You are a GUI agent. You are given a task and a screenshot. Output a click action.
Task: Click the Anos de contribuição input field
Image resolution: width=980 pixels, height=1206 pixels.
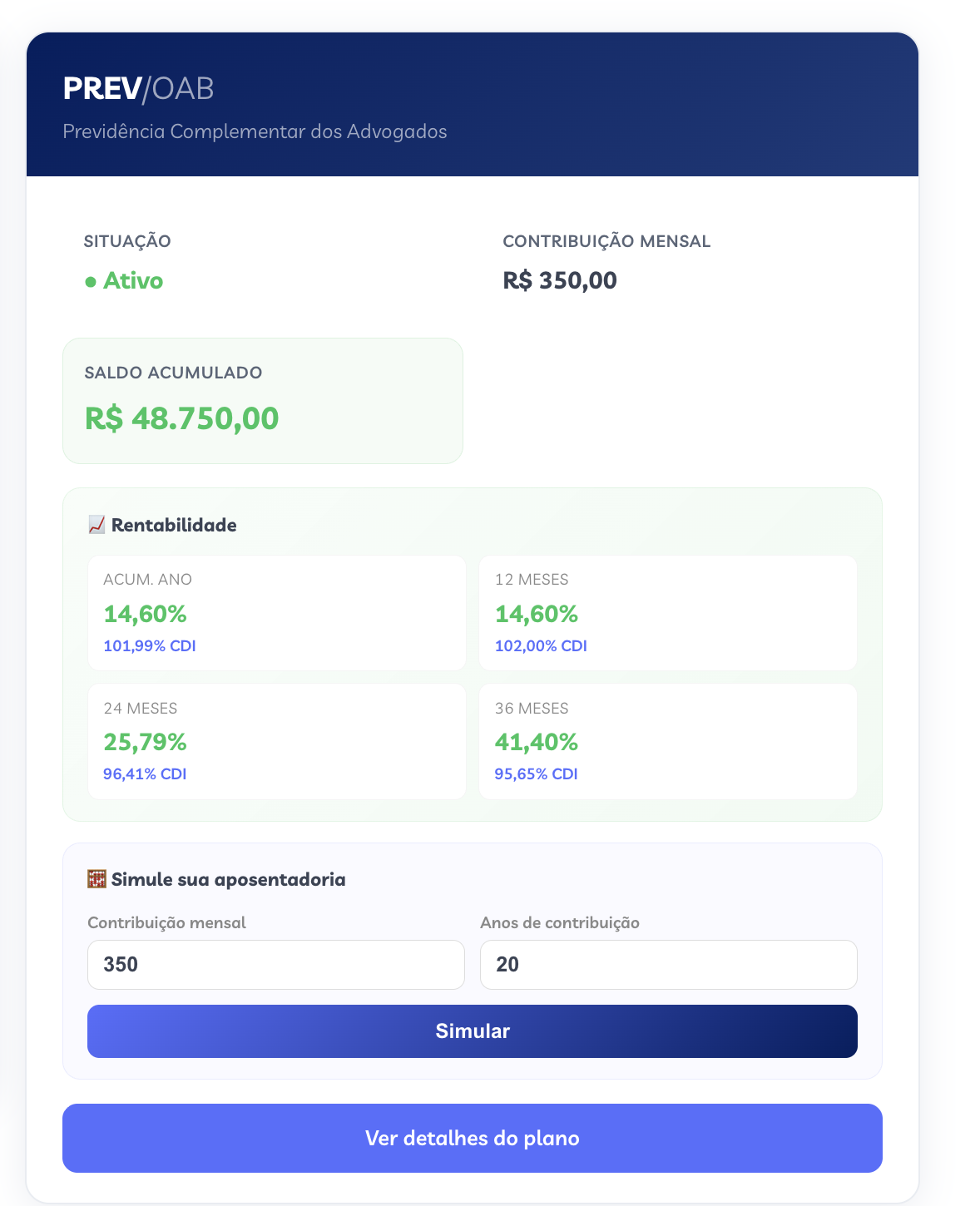668,965
